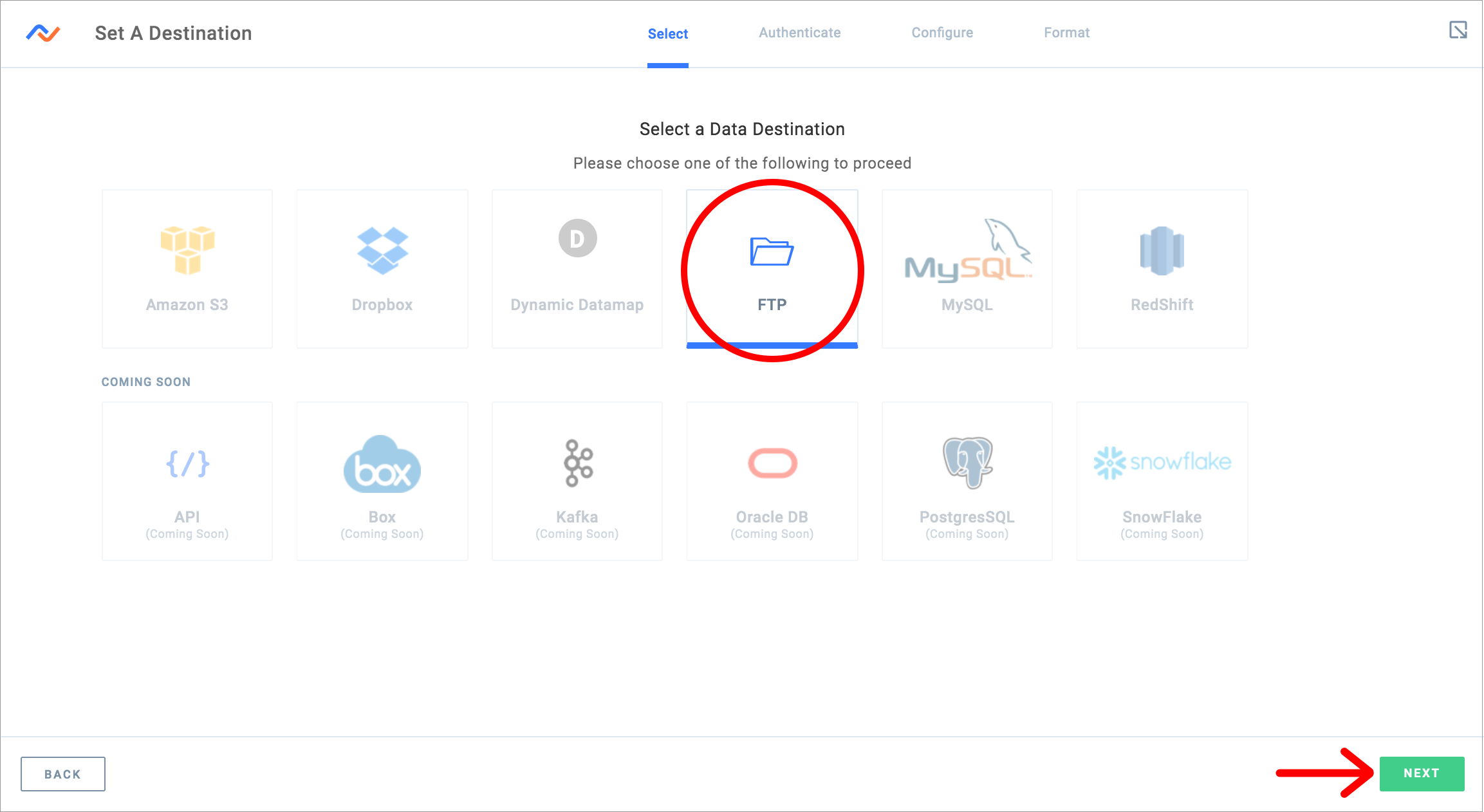This screenshot has height=812, width=1484.
Task: Collapse the dialog using top-right arrow icon
Action: (x=1458, y=30)
